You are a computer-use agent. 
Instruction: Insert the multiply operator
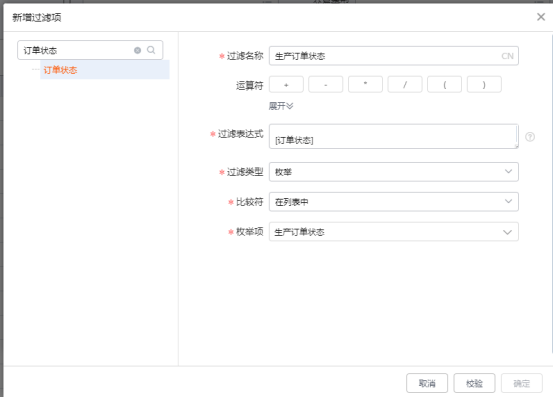coord(365,85)
